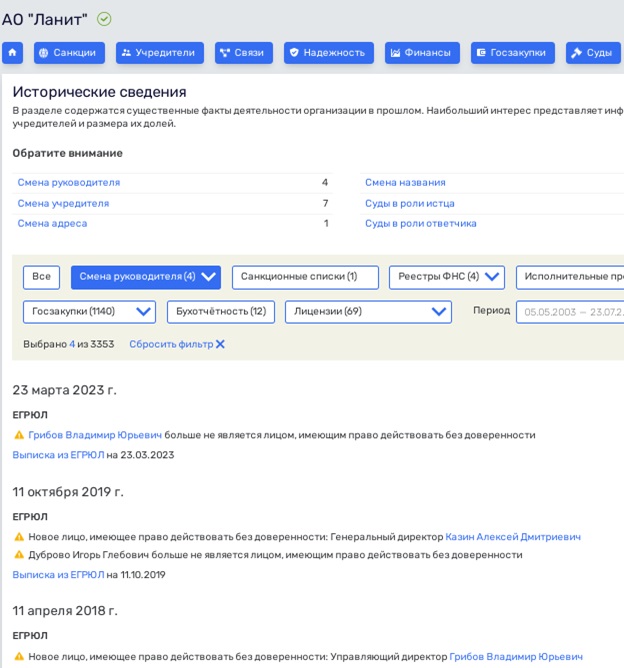The image size is (624, 668).
Task: Click the date heading 23 марта 2023 г.
Action: (x=64, y=390)
